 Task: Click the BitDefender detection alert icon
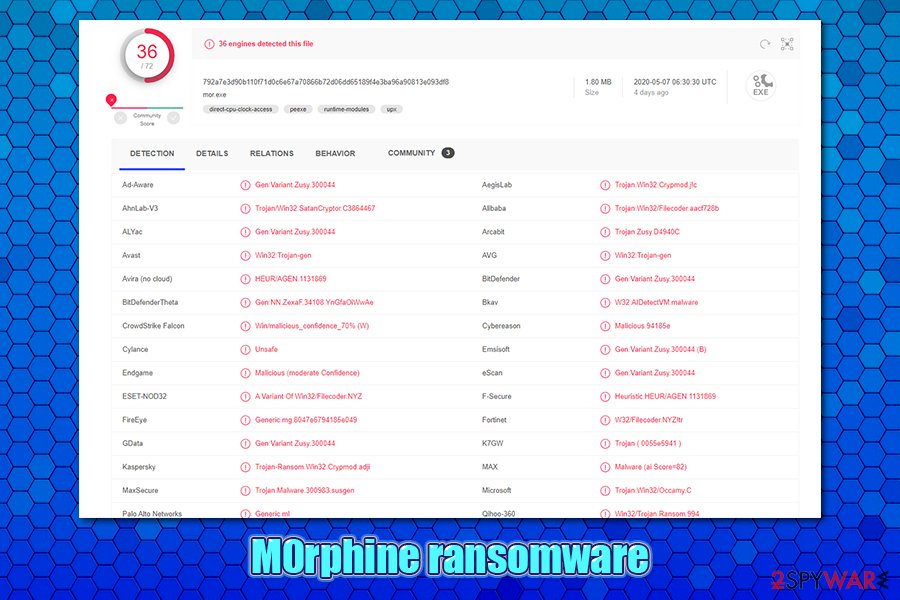[x=605, y=279]
